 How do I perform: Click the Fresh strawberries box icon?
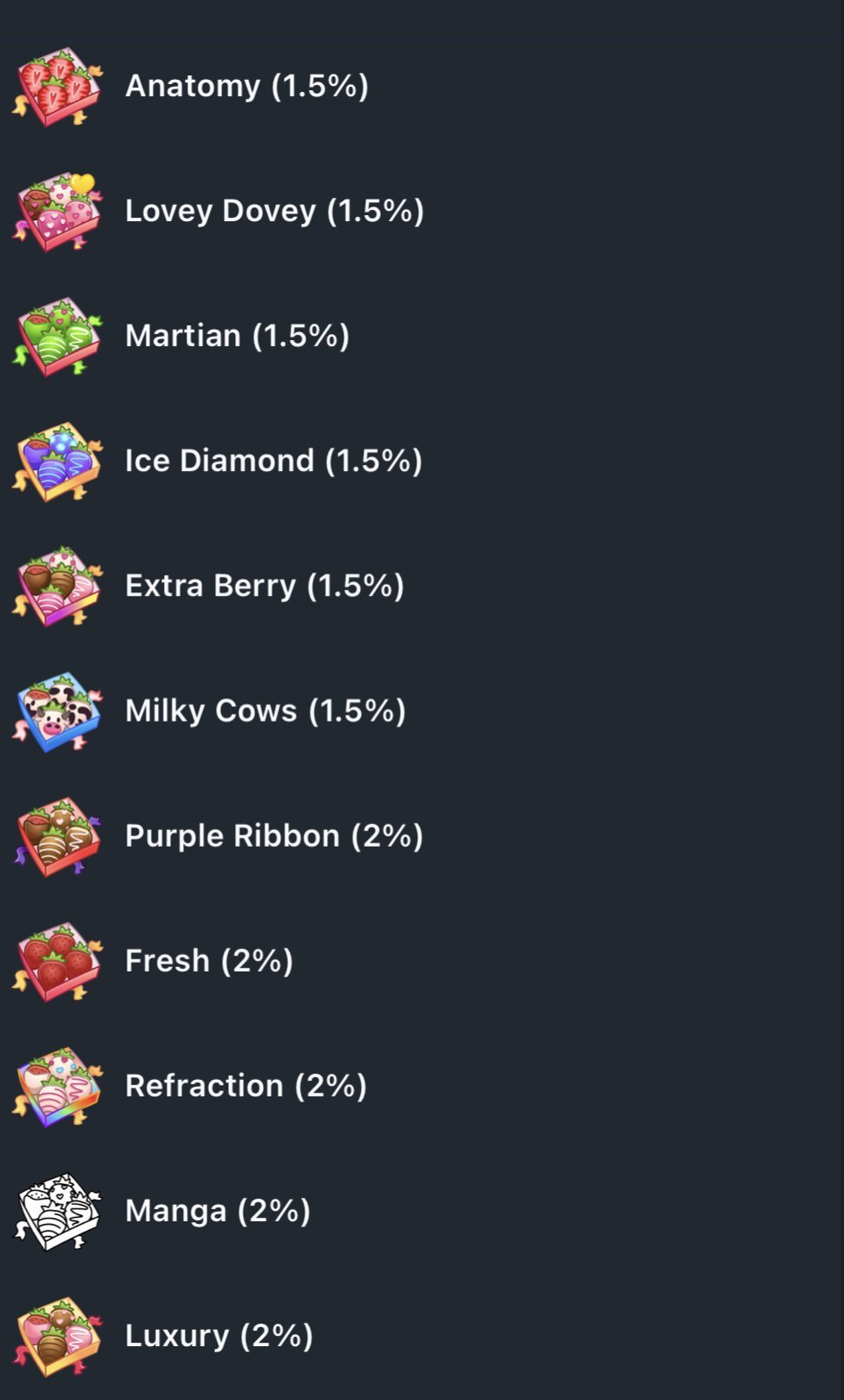[57, 961]
